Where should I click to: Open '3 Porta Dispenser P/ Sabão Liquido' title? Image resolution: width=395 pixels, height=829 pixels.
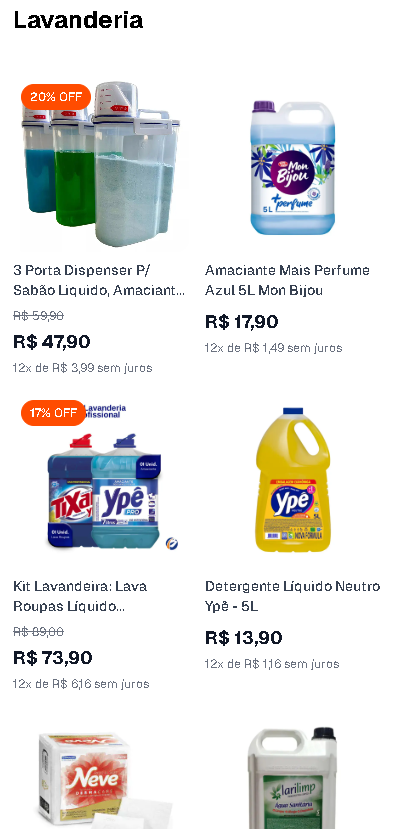point(99,280)
